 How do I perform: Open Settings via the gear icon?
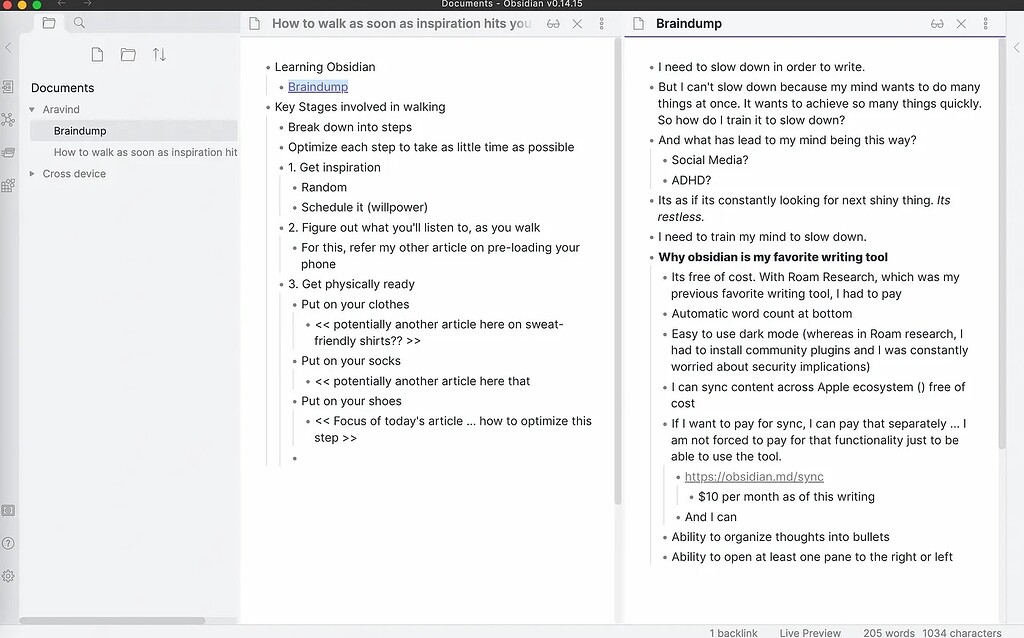point(9,575)
